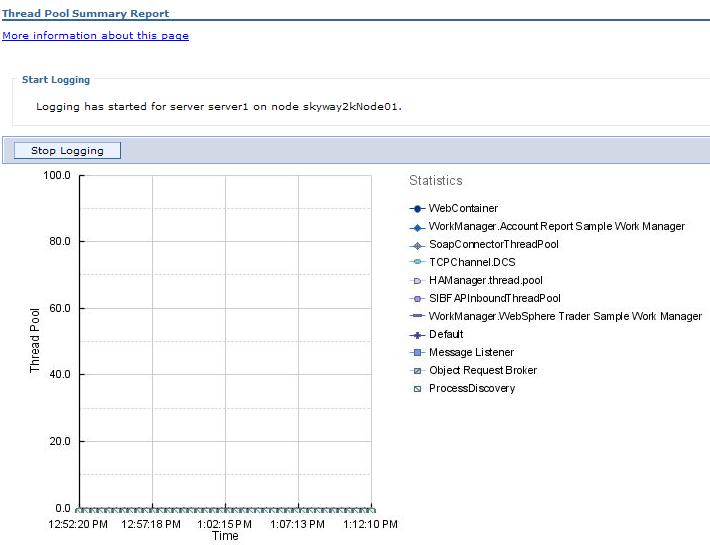
Task: Click the 40.0 y-axis value
Action: coord(60,374)
